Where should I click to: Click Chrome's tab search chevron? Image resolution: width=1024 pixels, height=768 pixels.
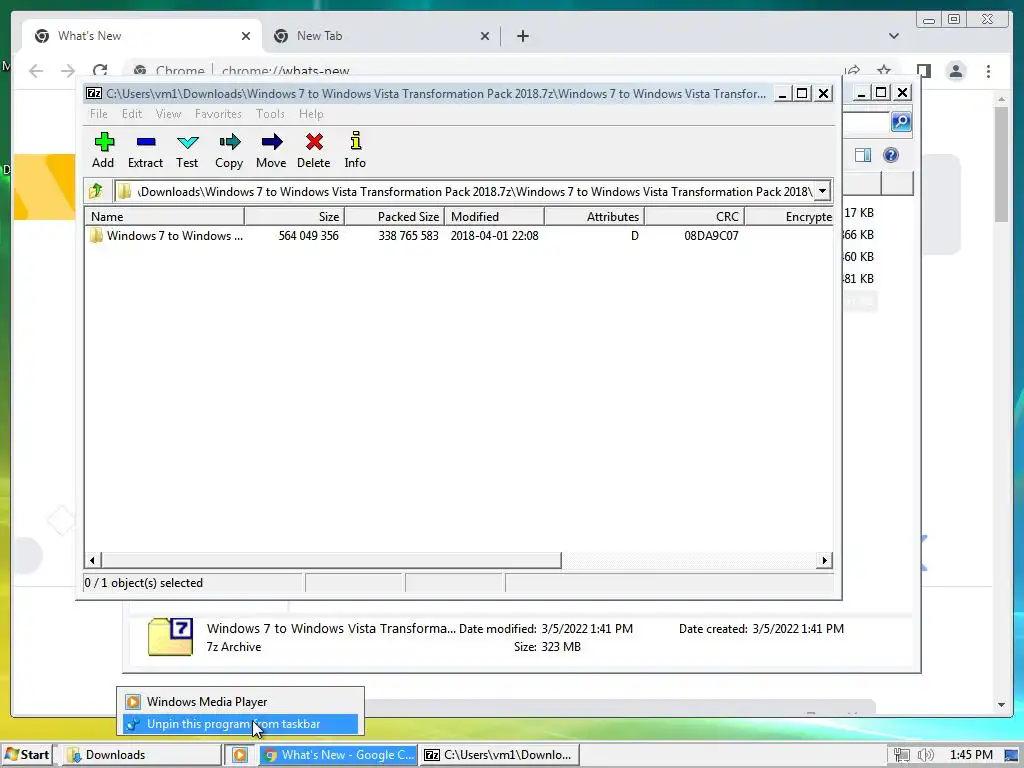pyautogui.click(x=893, y=36)
